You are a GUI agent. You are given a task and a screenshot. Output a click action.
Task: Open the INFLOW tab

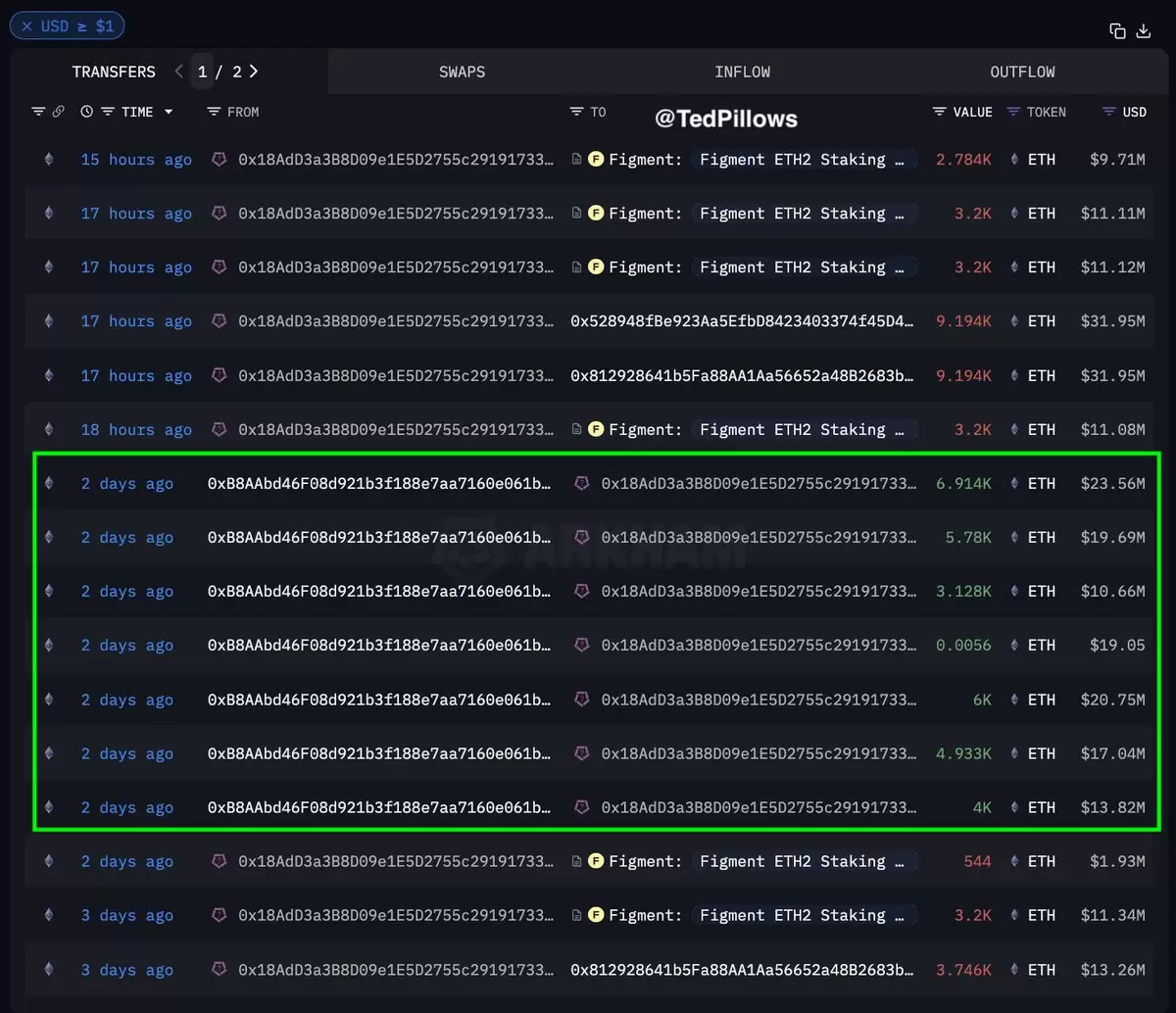pos(742,72)
